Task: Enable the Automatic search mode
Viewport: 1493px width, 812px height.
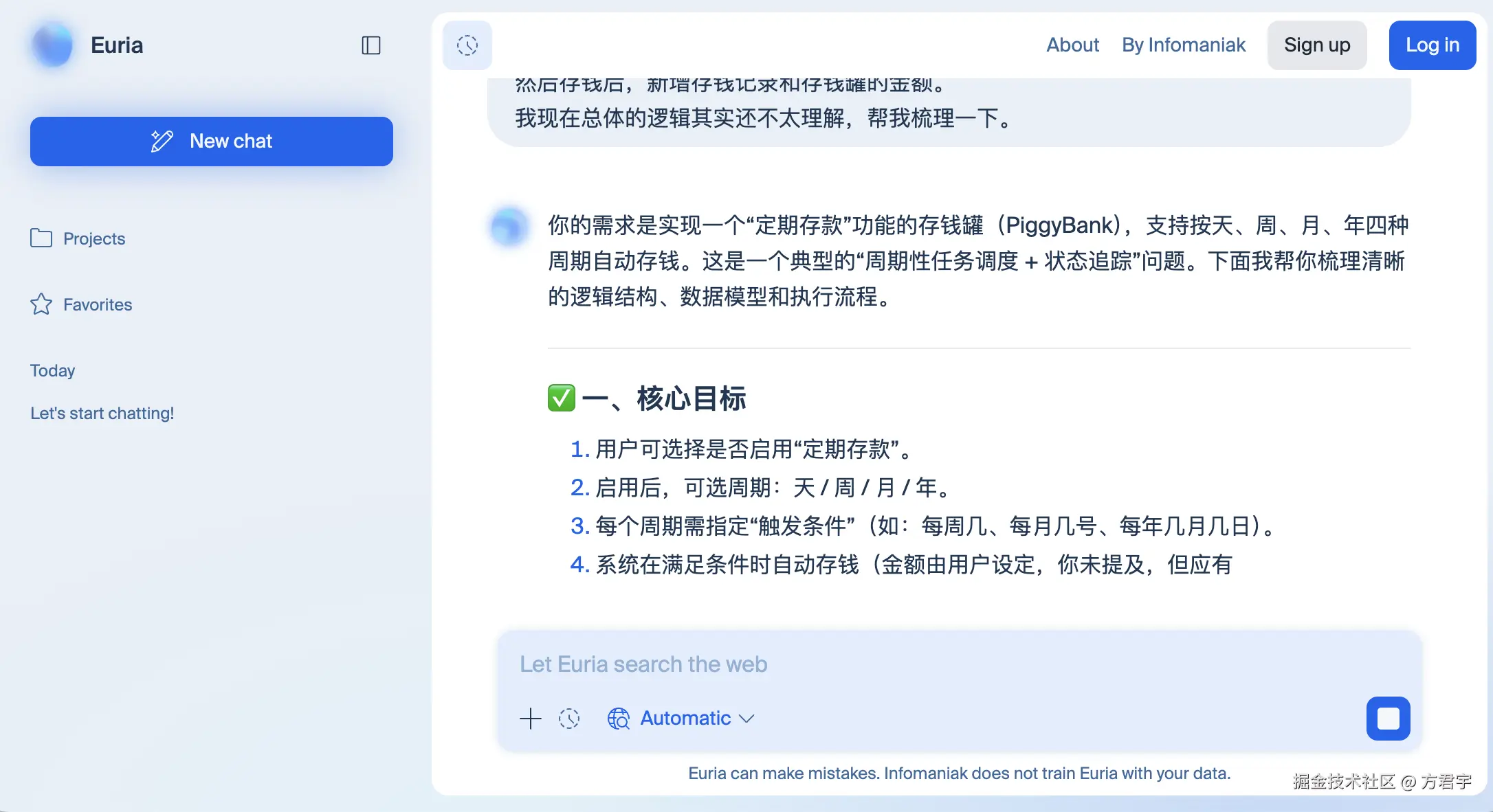Action: pos(685,718)
